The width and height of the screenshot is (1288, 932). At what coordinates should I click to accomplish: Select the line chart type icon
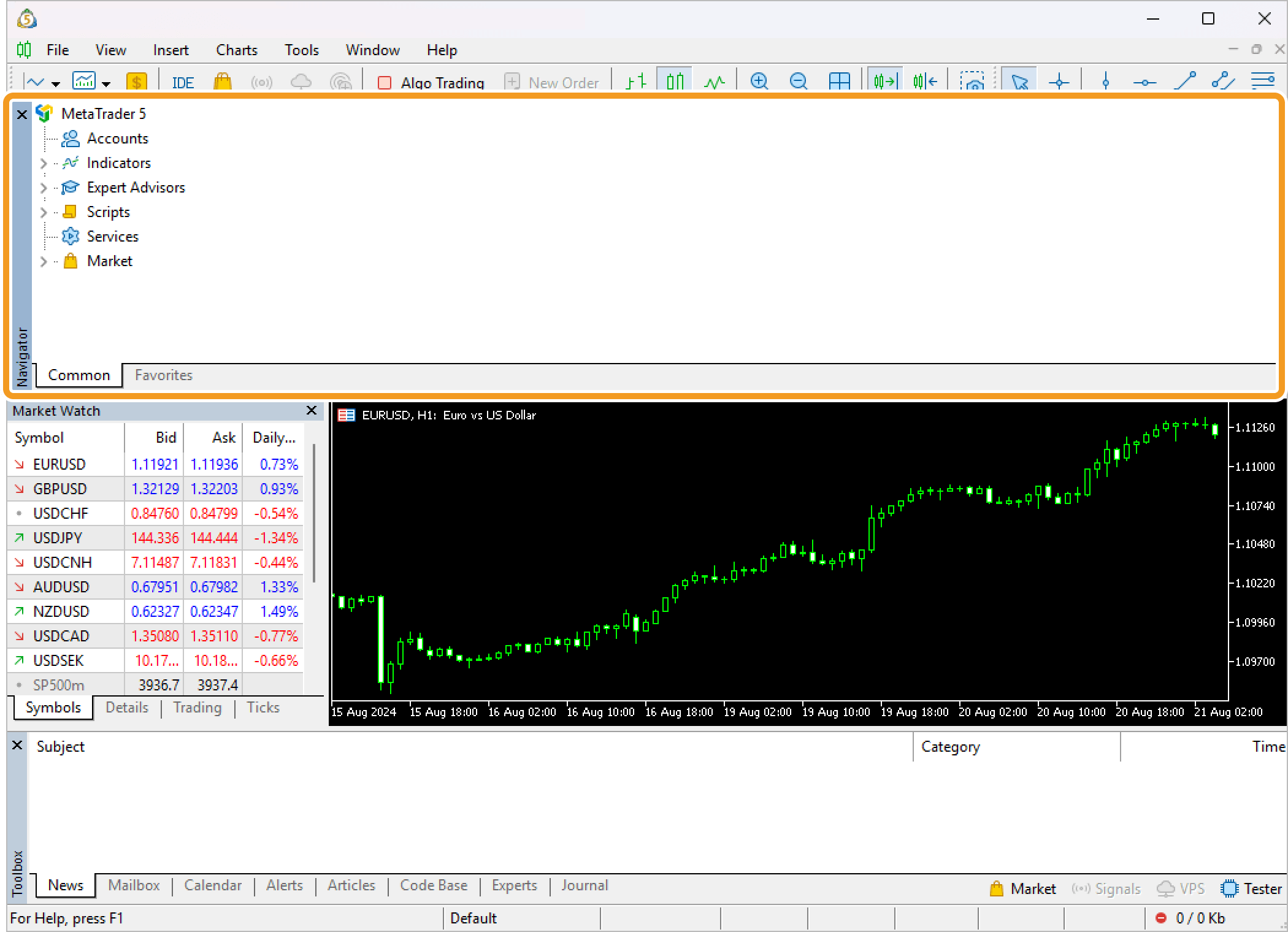(715, 82)
